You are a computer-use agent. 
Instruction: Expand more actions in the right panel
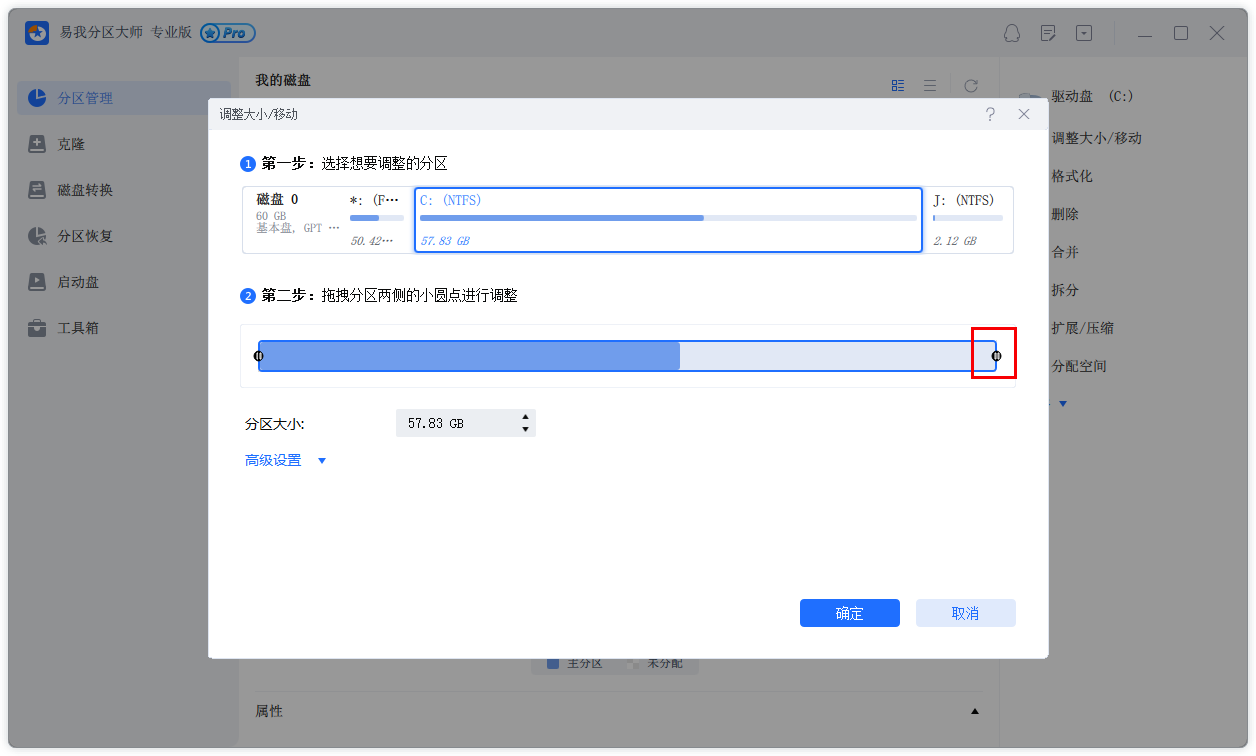point(1062,403)
